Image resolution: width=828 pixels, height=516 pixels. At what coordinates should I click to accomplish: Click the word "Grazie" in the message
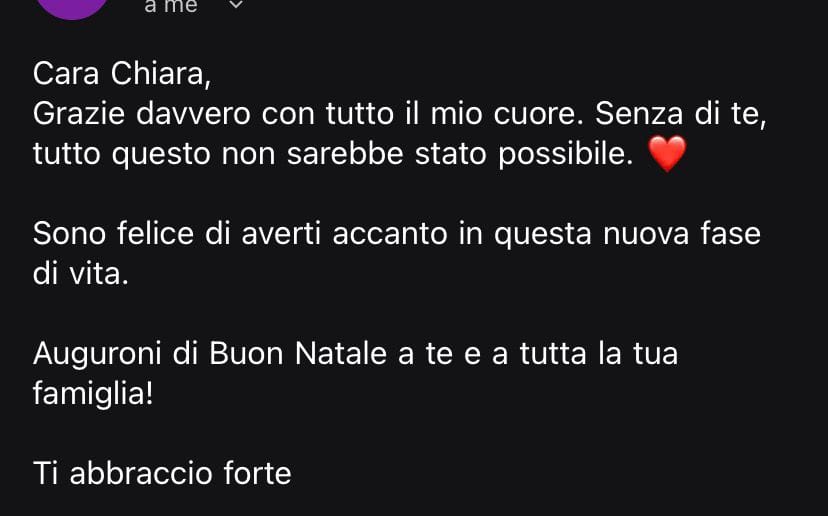79,114
